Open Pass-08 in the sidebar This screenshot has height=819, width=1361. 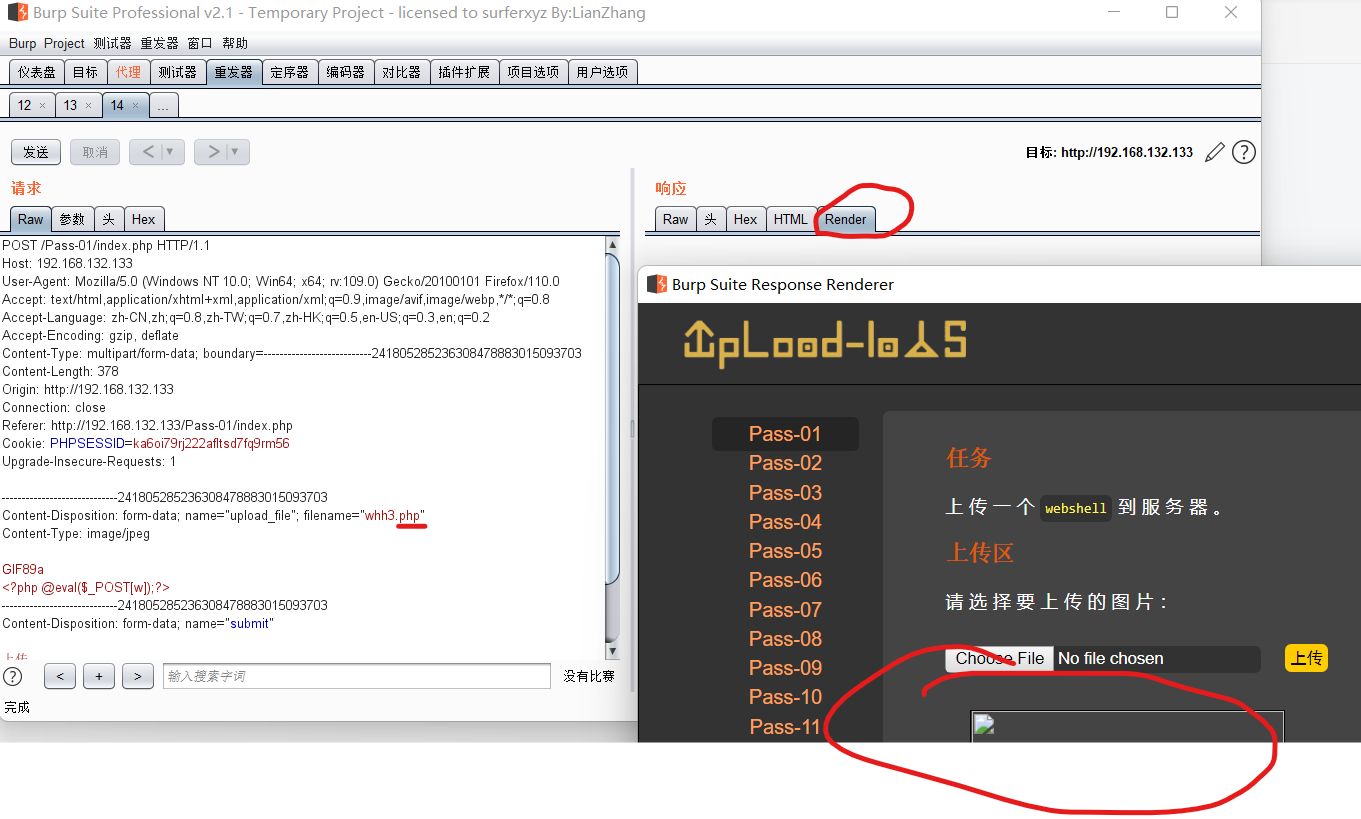click(x=785, y=639)
